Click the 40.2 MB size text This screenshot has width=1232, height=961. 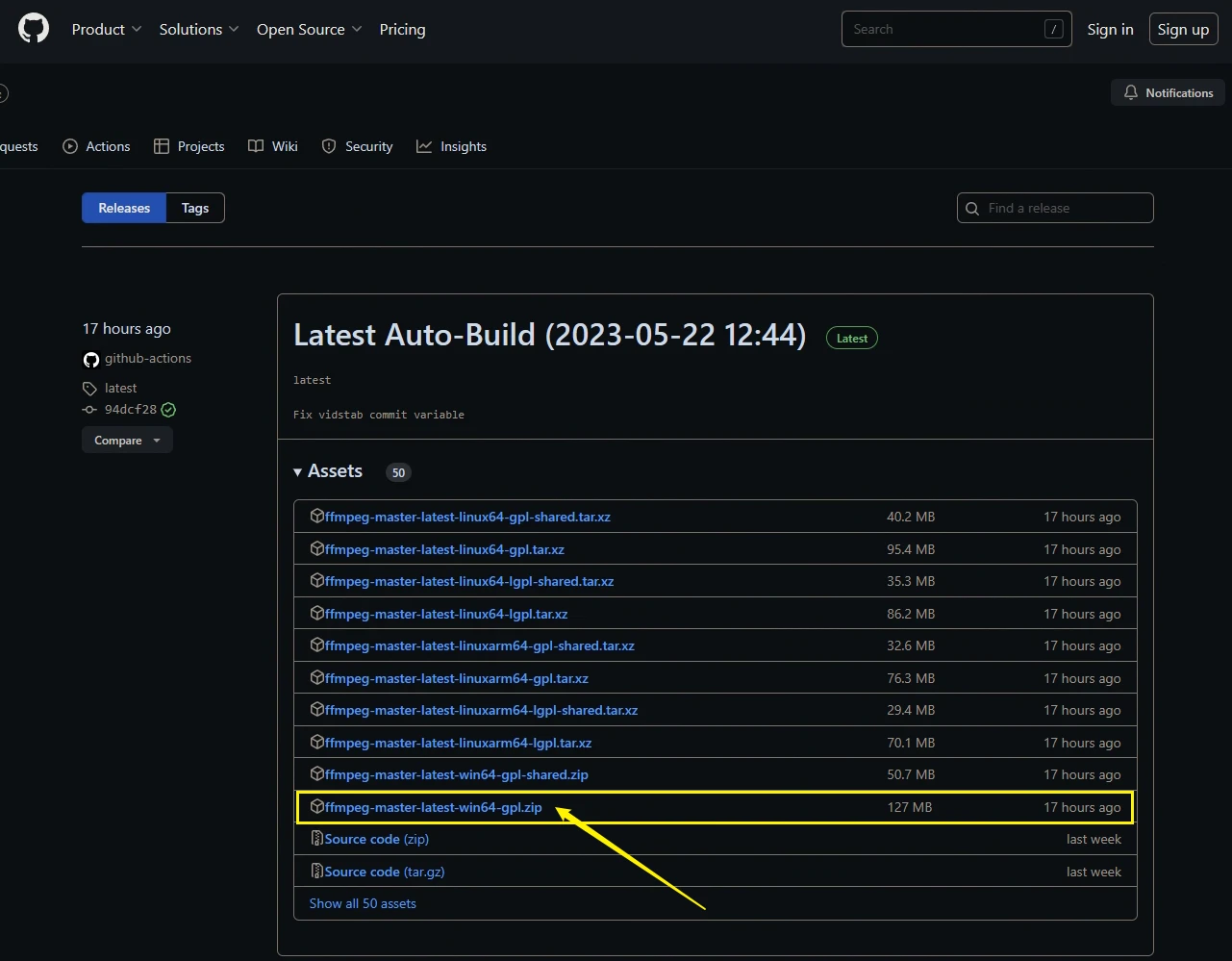click(911, 517)
